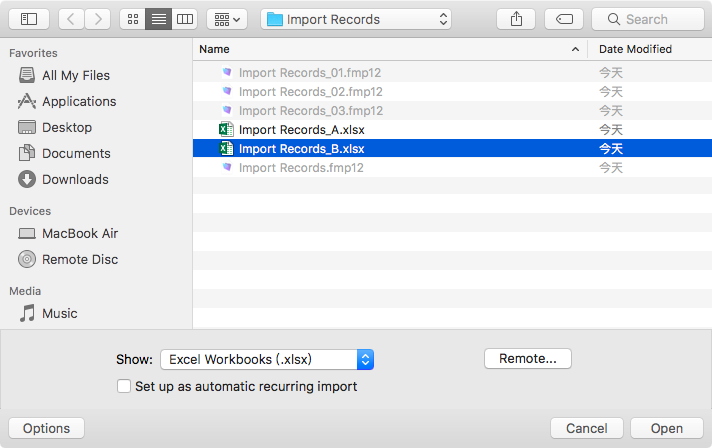Viewport: 712px width, 448px height.
Task: Enable Set up as automatic recurring import
Action: coord(124,386)
